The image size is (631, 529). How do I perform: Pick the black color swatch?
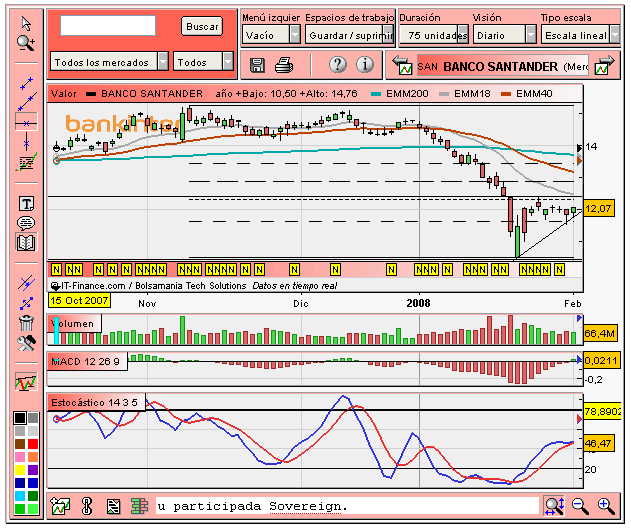(x=20, y=418)
